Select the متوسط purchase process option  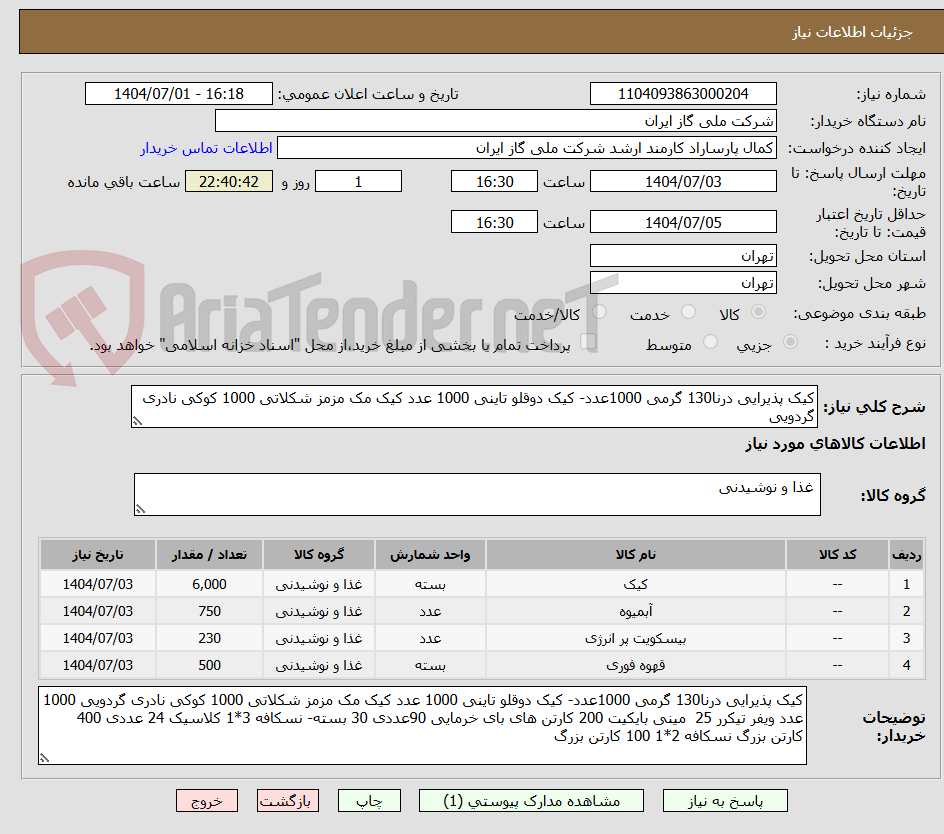point(710,340)
